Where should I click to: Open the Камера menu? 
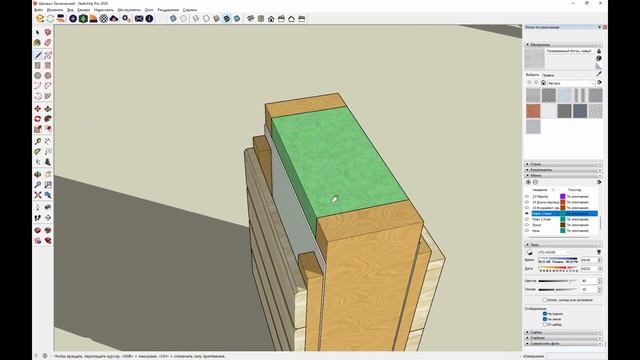(84, 10)
